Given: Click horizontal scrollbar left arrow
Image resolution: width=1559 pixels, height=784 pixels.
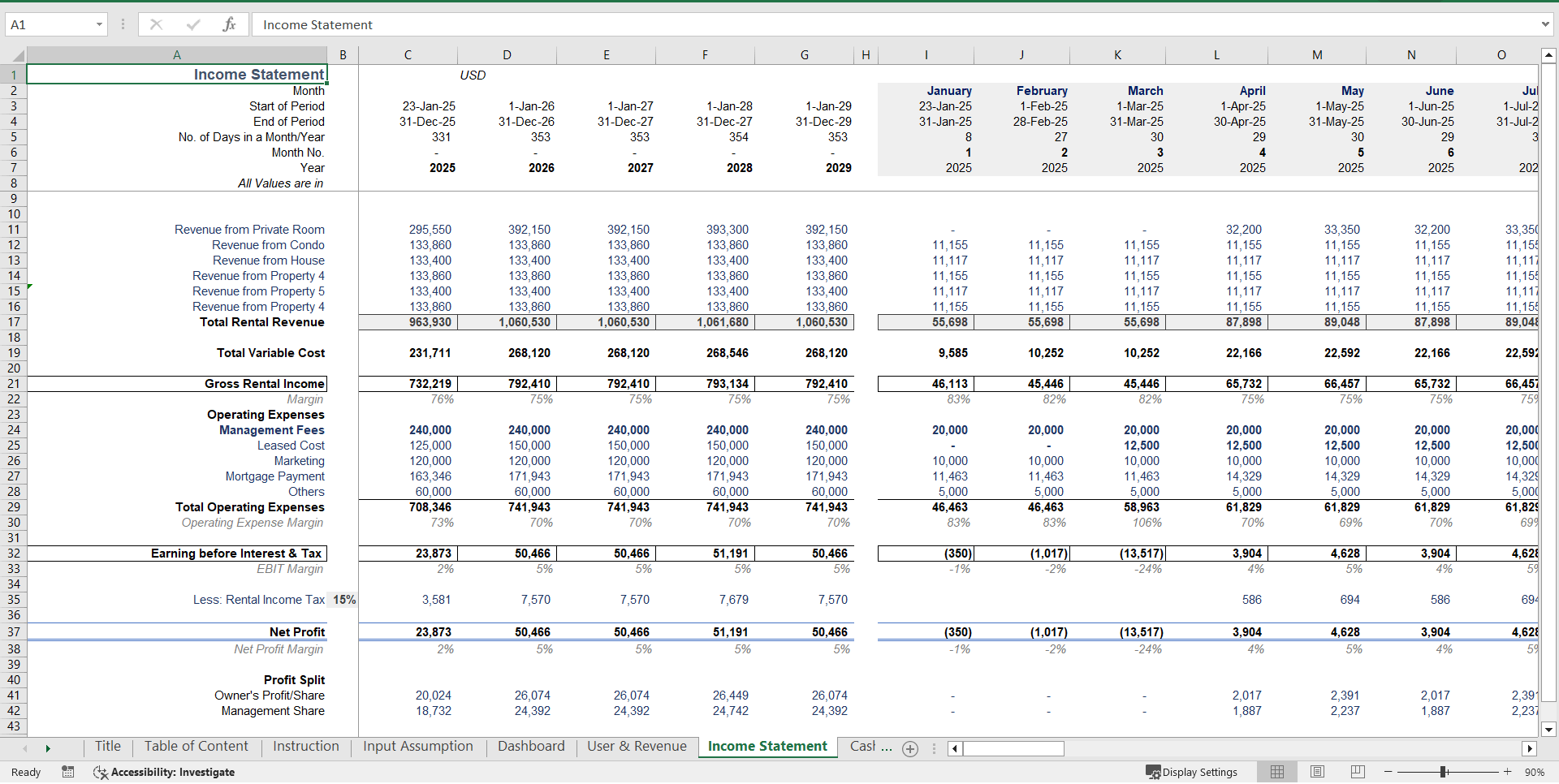Looking at the screenshot, I should [x=955, y=748].
